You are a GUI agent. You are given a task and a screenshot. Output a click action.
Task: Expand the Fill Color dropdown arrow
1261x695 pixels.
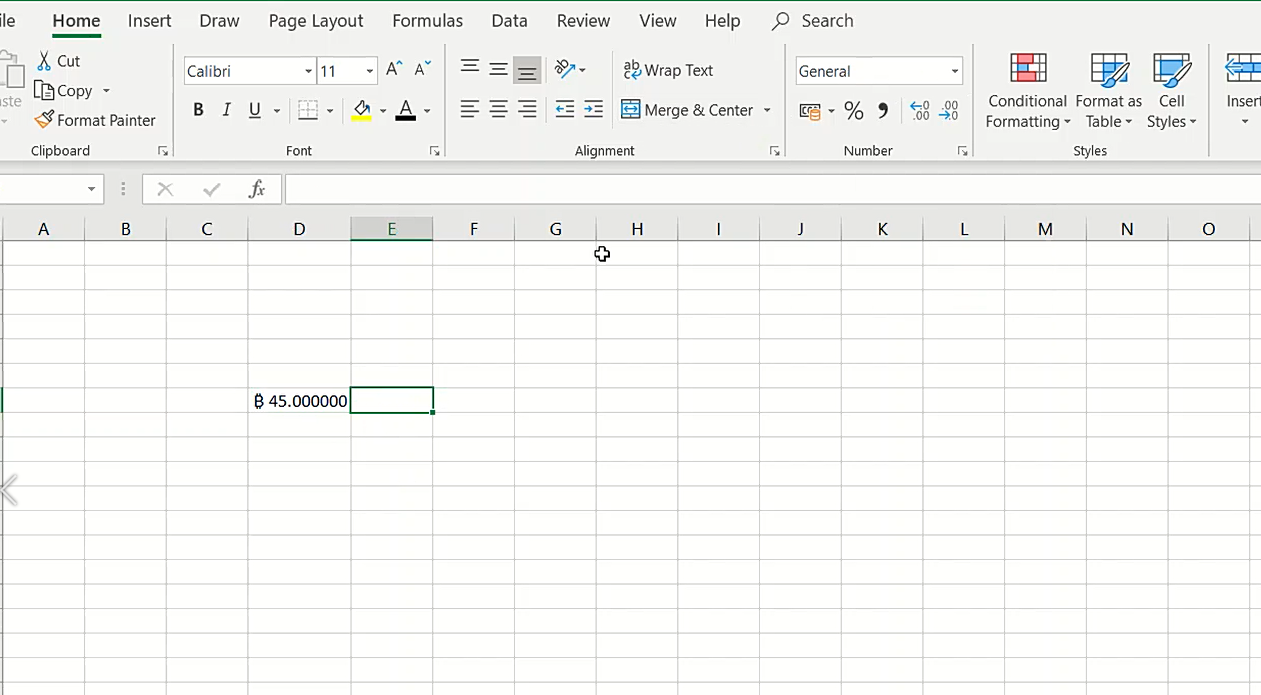point(383,111)
